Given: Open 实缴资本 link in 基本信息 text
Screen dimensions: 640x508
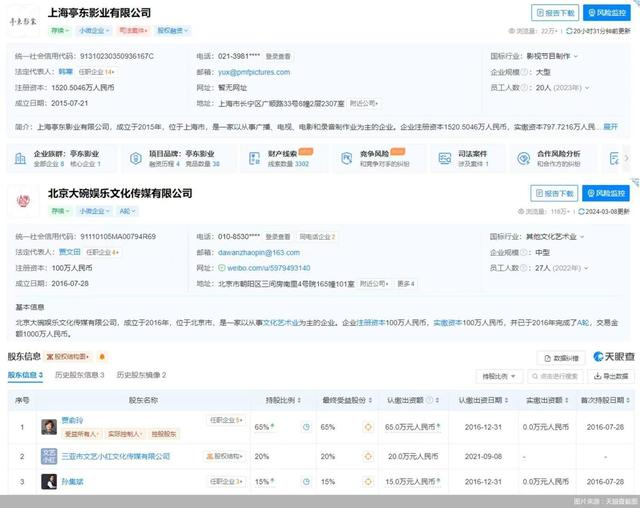Looking at the screenshot, I should pos(447,323).
